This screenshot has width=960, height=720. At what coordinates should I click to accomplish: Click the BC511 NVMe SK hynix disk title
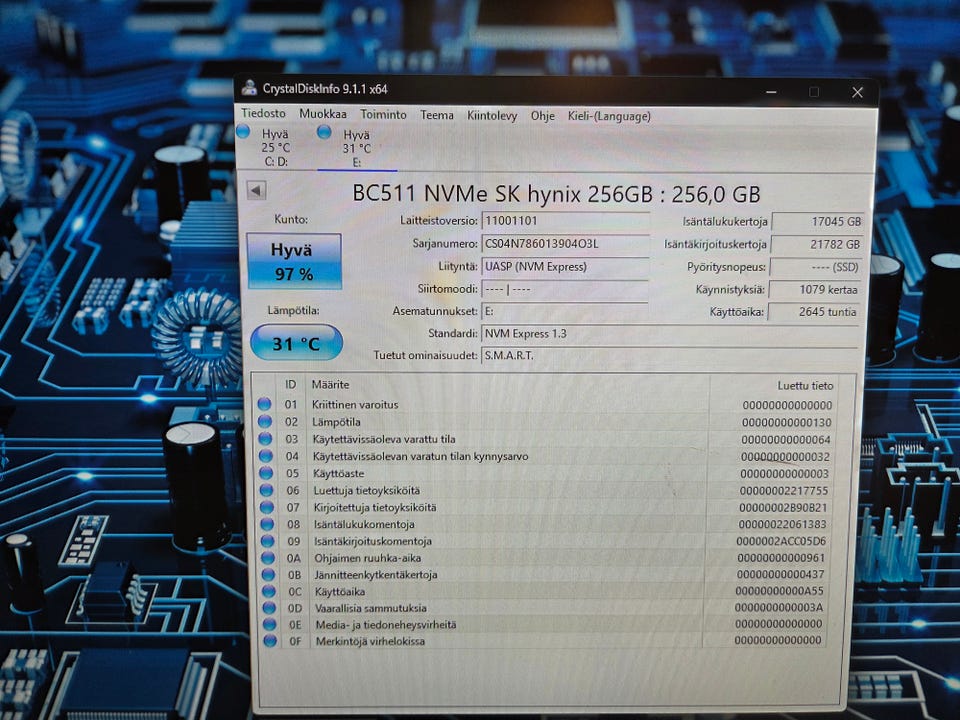(556, 194)
